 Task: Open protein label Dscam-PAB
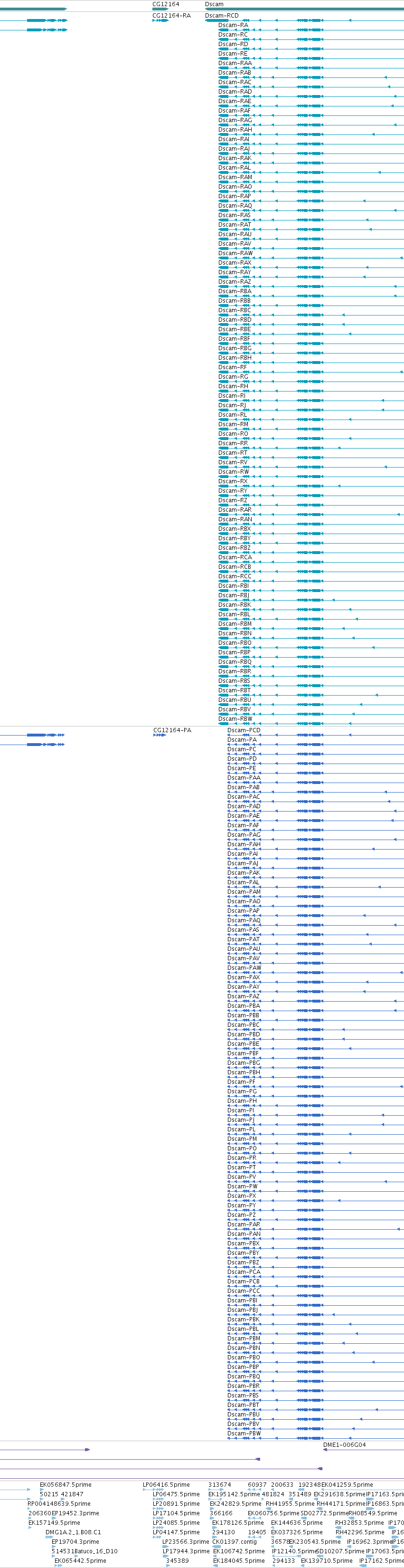244,788
